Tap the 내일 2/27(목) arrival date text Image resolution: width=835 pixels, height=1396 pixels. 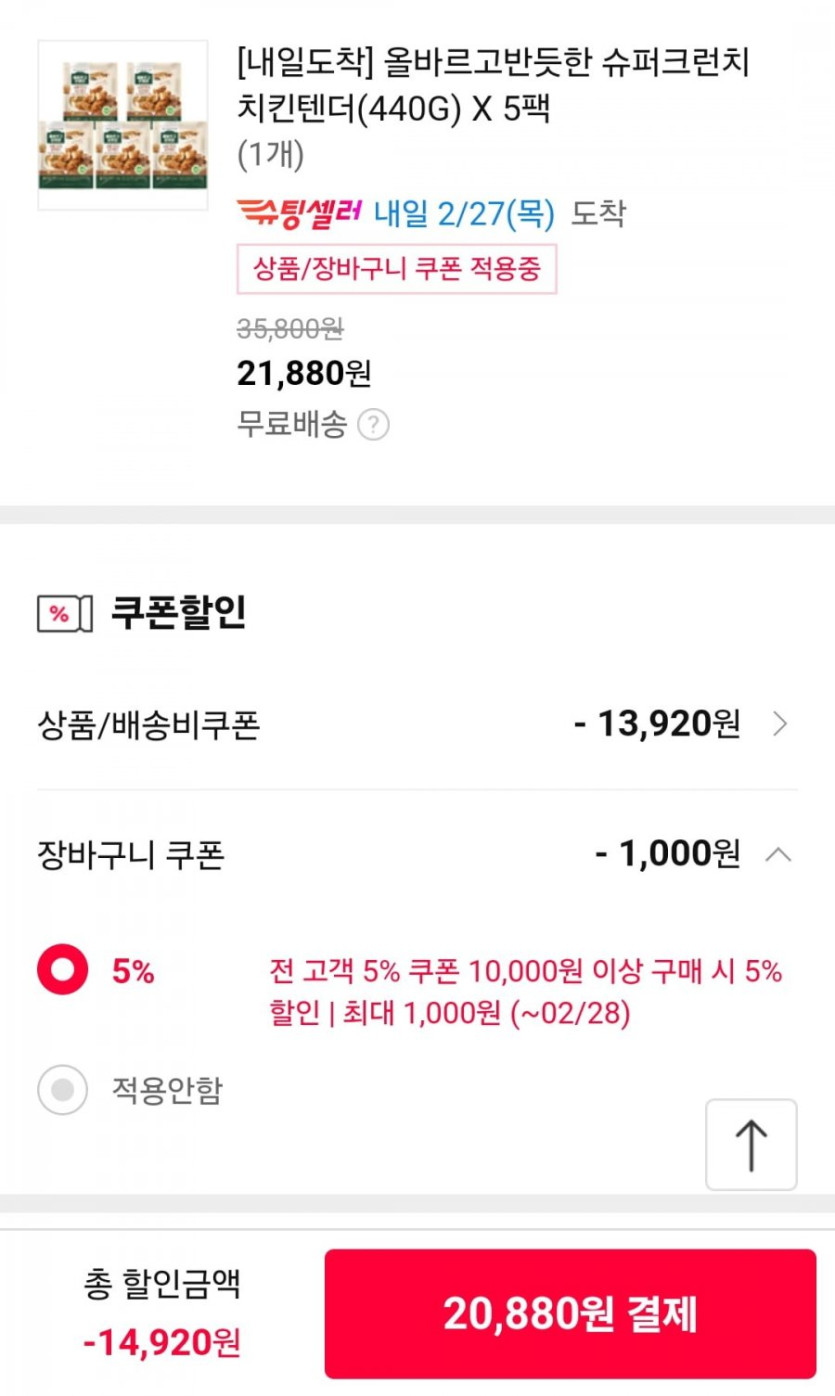pyautogui.click(x=464, y=213)
